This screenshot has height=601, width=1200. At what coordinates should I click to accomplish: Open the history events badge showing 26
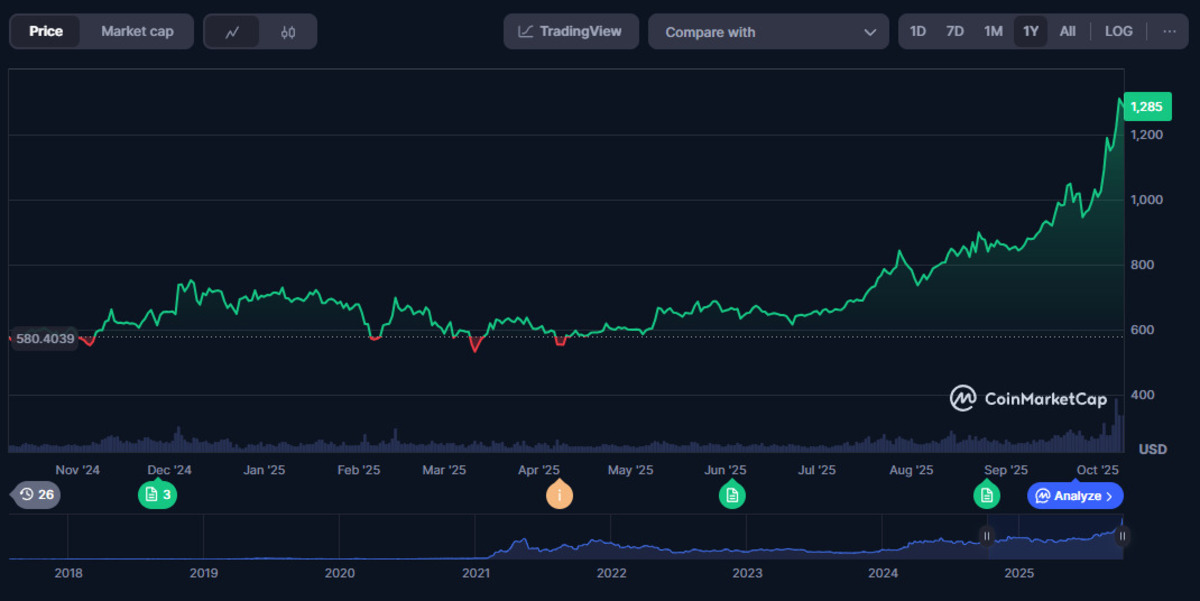pyautogui.click(x=37, y=494)
